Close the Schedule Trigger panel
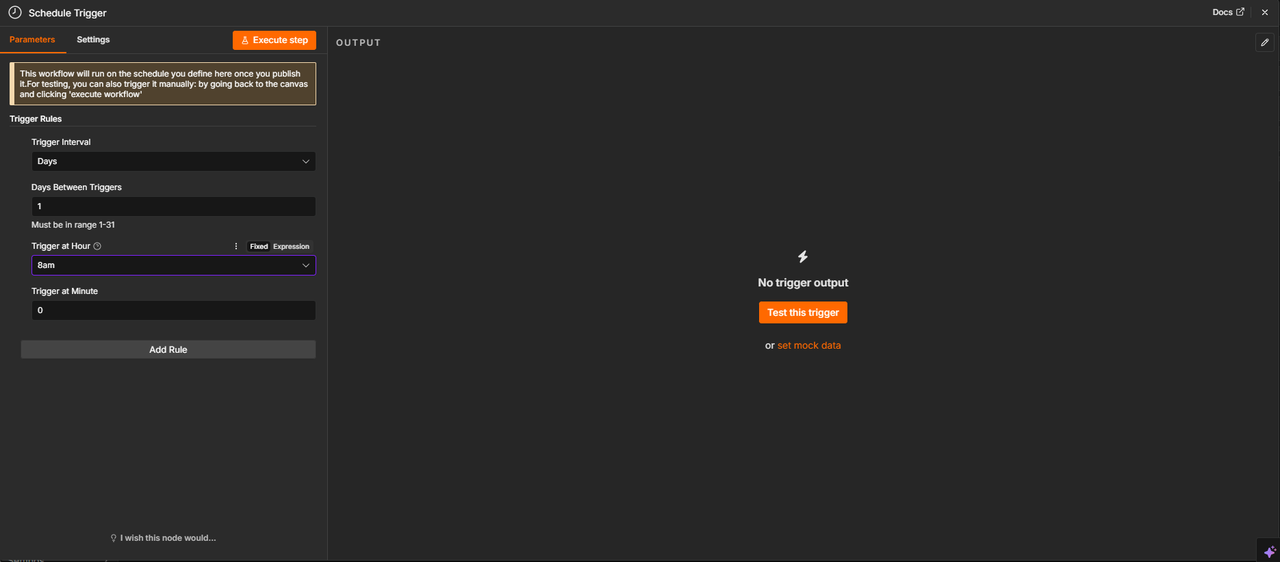Viewport: 1280px width, 562px height. click(1264, 12)
